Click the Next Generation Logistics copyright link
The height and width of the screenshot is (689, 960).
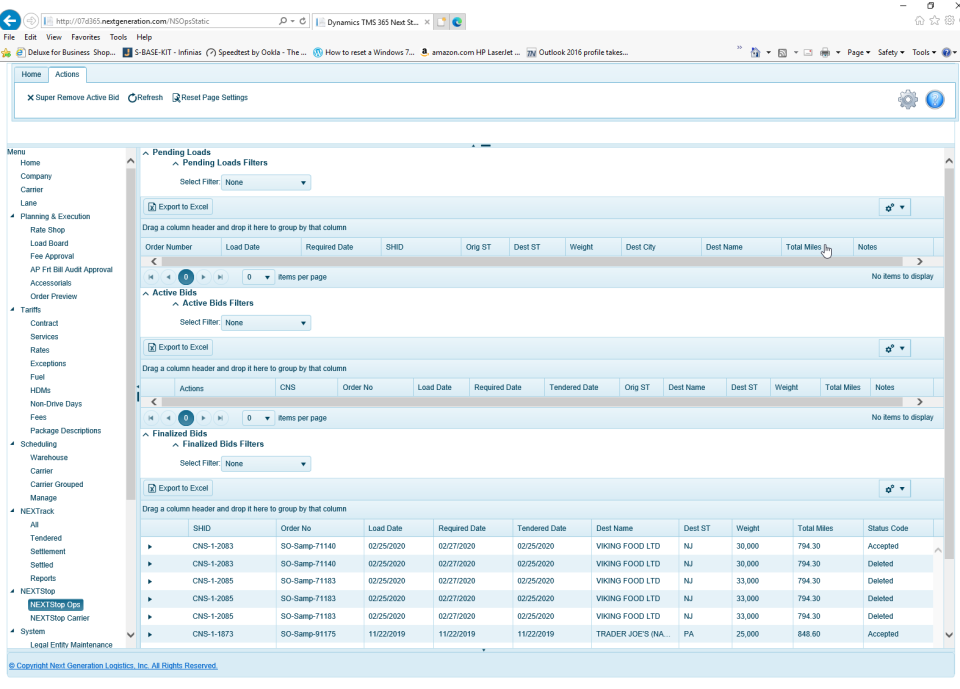(x=113, y=665)
